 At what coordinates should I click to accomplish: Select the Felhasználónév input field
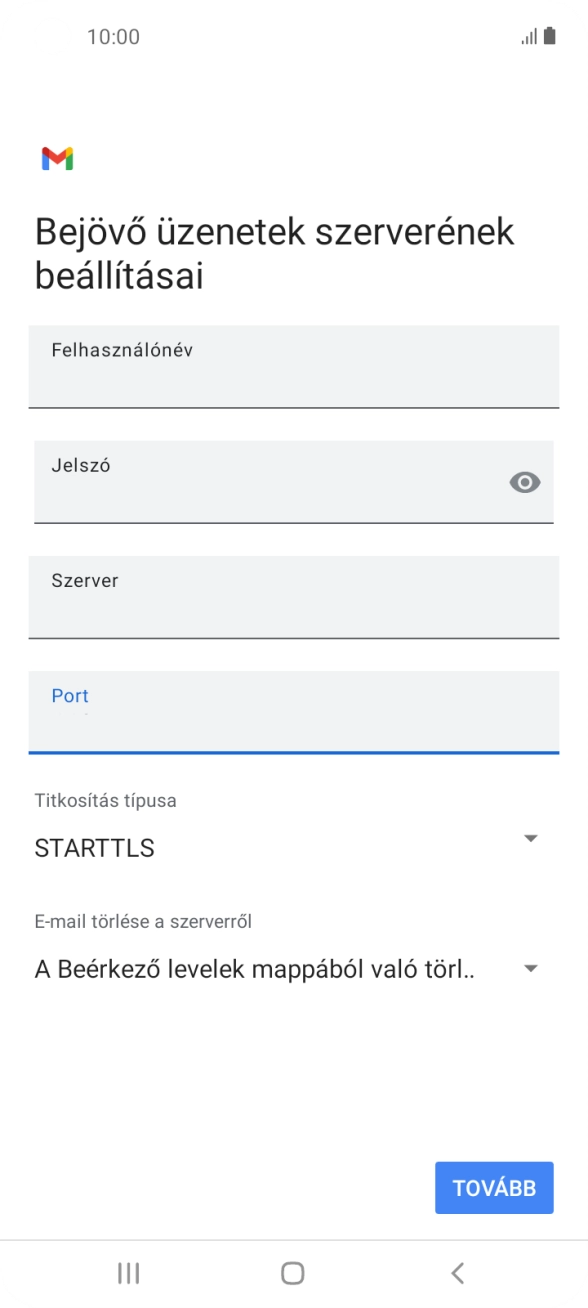[293, 367]
